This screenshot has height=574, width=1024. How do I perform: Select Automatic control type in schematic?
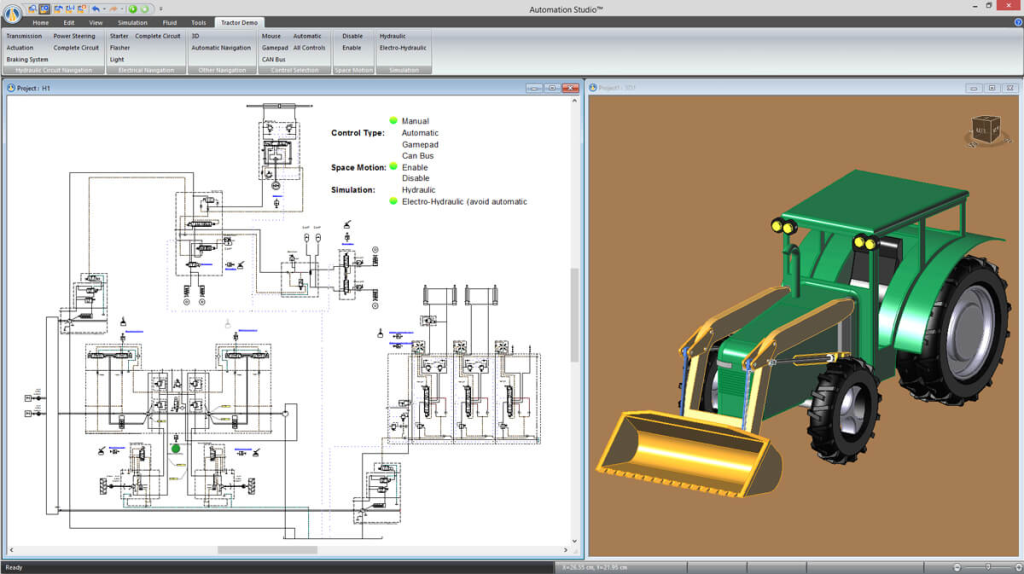[x=420, y=133]
